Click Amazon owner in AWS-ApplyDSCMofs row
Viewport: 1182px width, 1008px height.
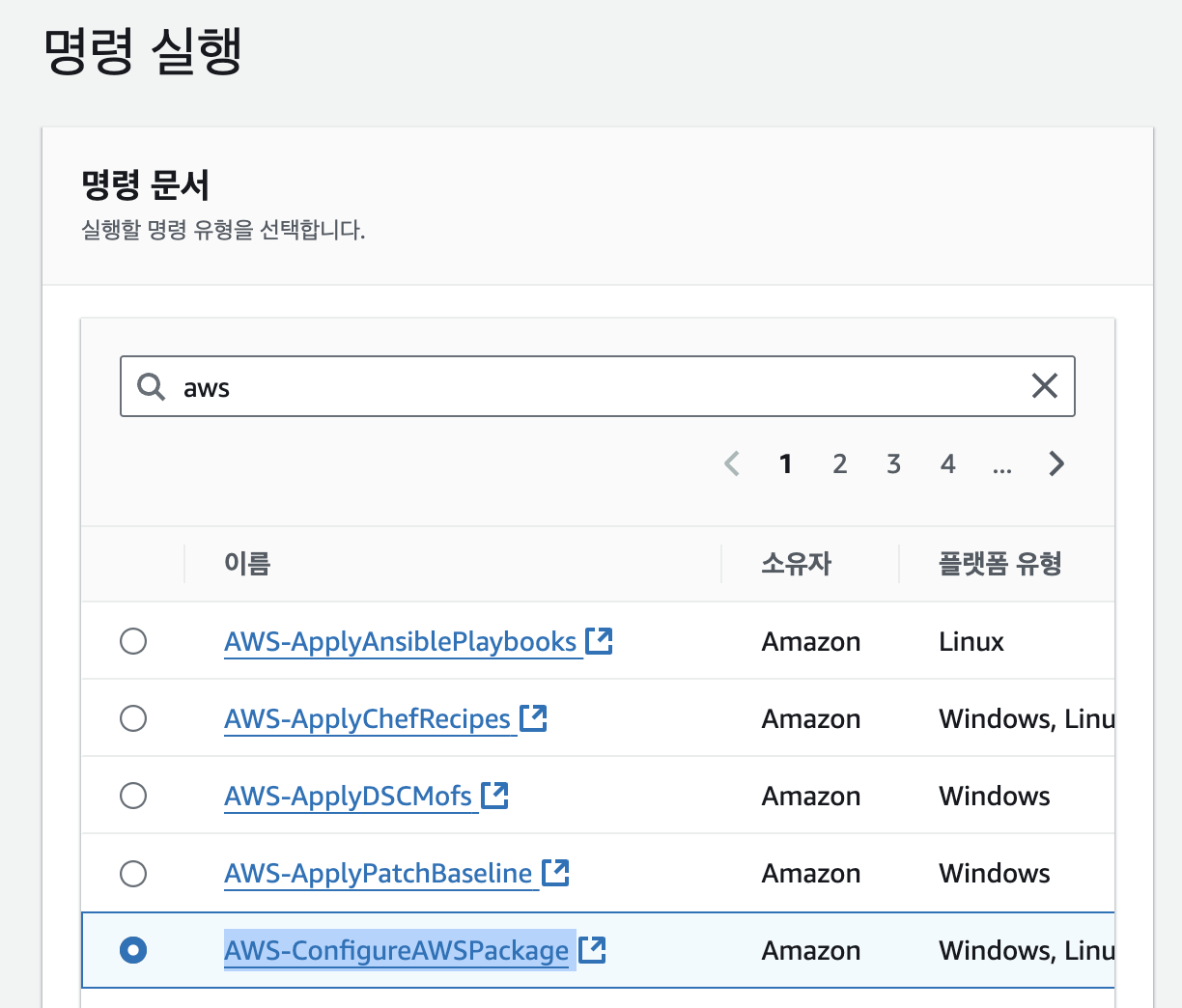(x=811, y=797)
